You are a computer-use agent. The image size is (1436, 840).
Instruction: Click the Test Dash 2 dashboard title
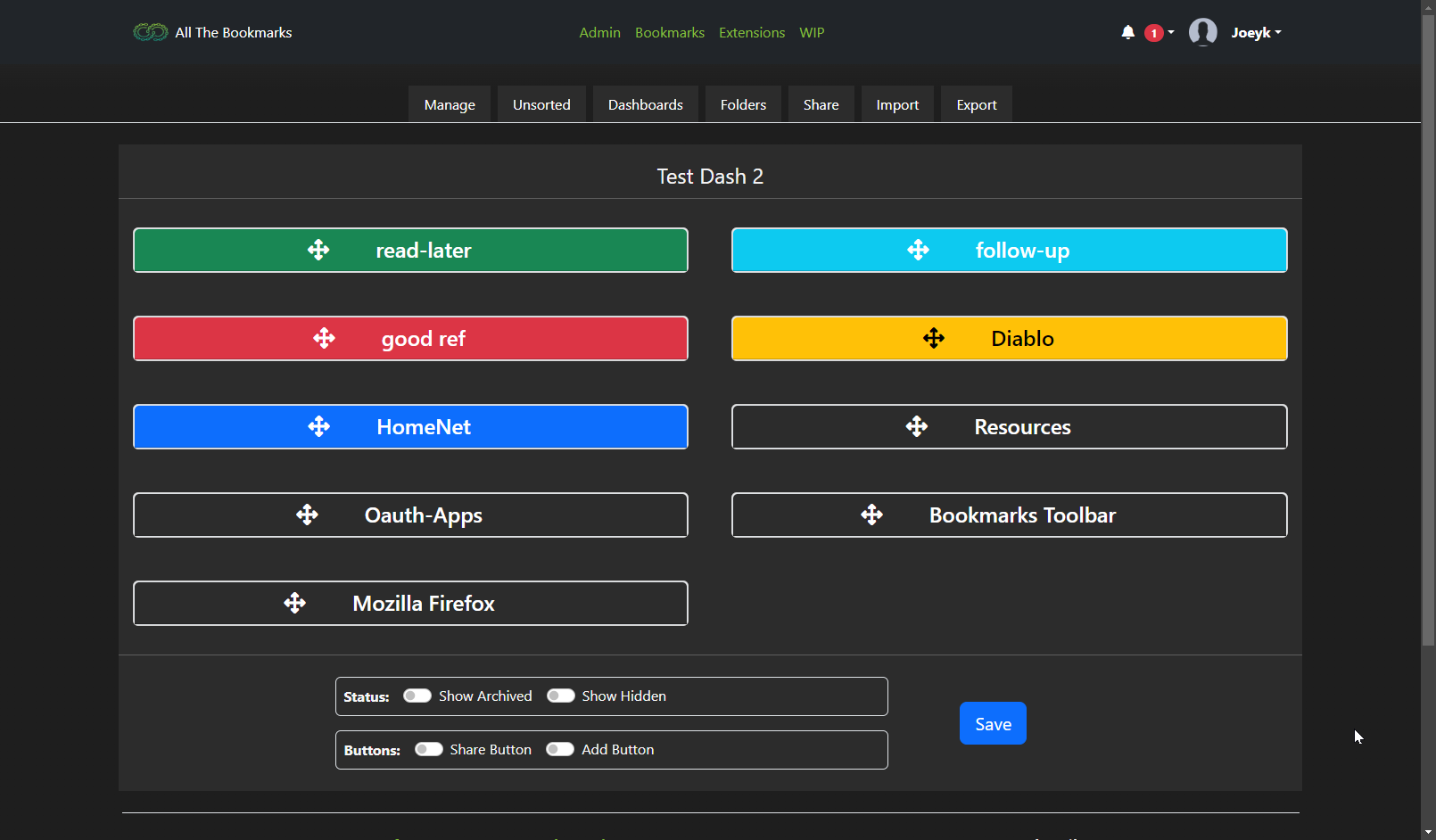[710, 177]
